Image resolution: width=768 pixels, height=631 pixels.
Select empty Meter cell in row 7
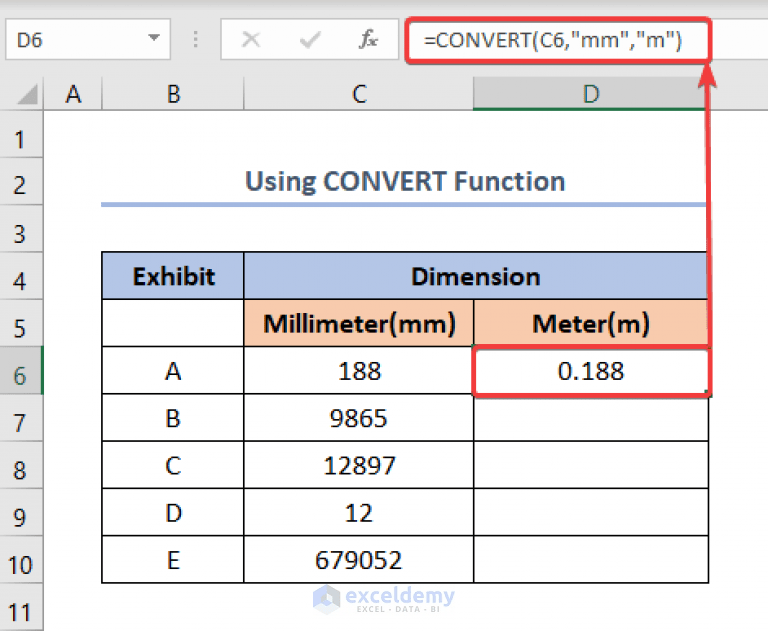pos(591,418)
